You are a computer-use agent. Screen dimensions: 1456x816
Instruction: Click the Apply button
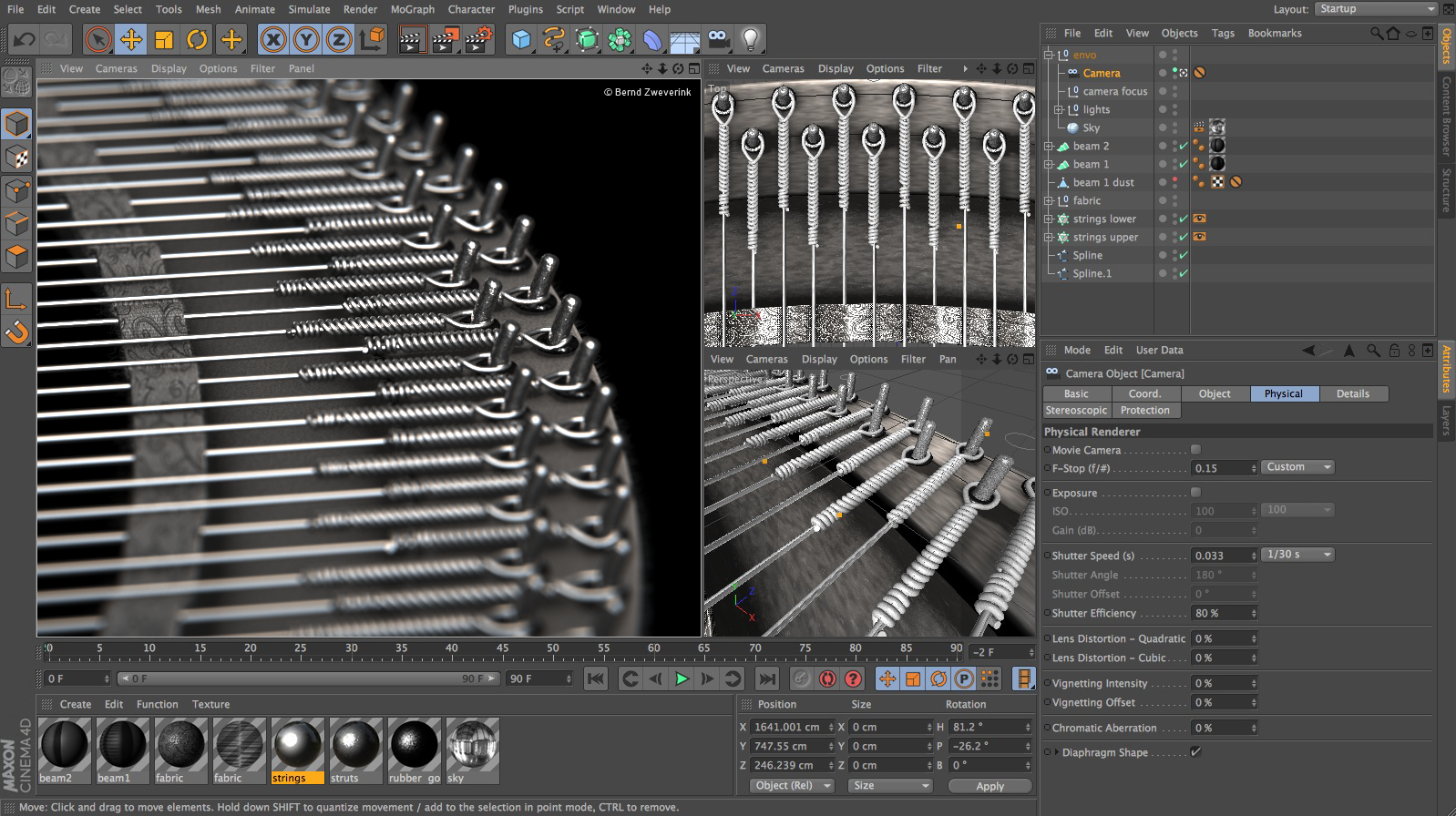point(989,786)
